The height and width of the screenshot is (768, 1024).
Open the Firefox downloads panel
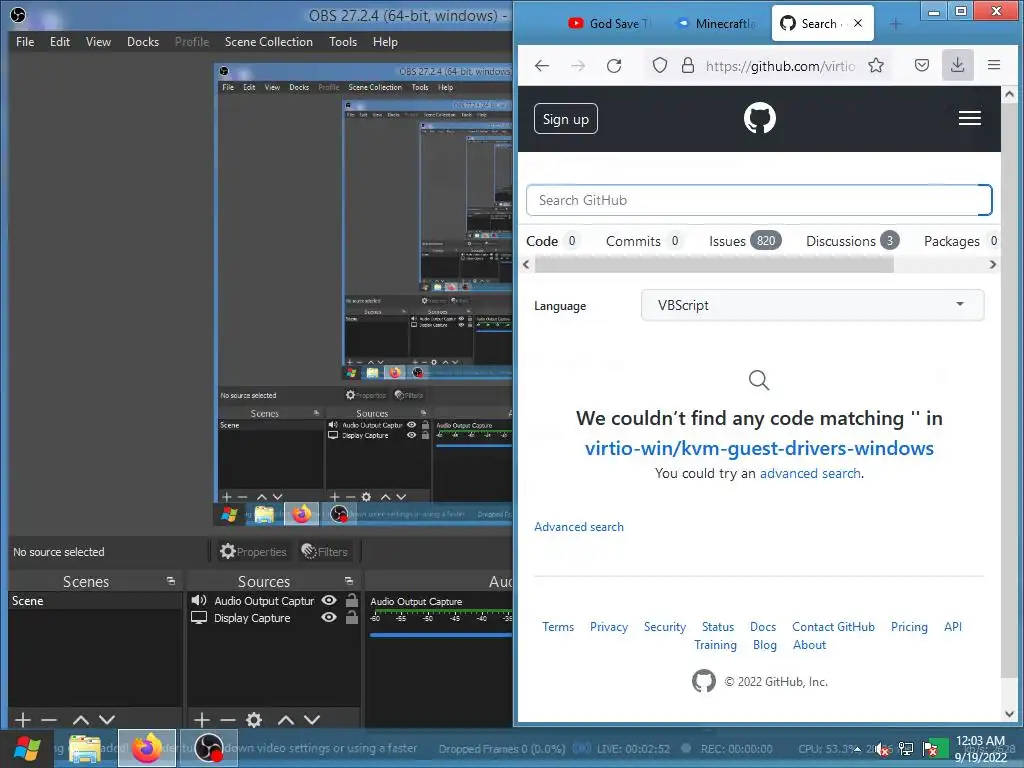pos(957,65)
